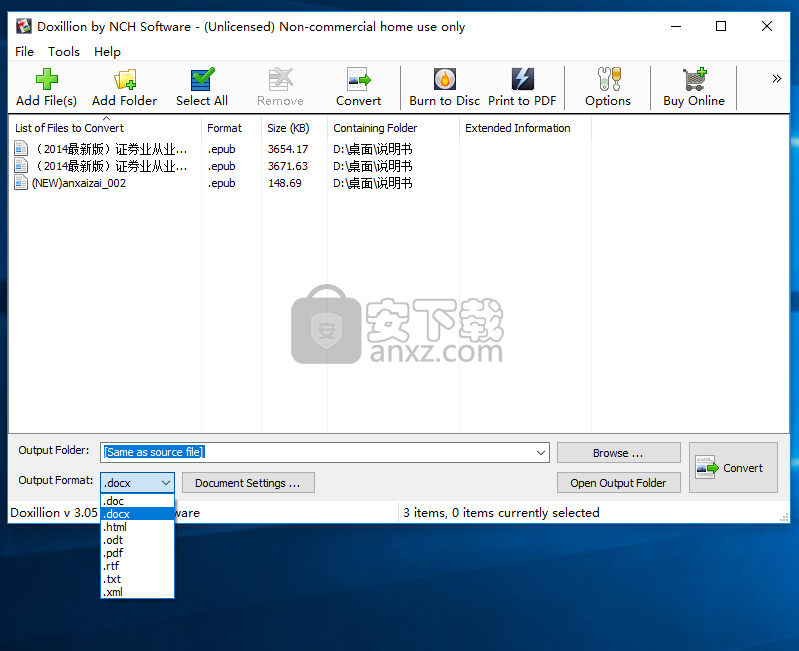Click the Containing Folder column header
Viewport: 799px width, 651px height.
click(x=393, y=128)
